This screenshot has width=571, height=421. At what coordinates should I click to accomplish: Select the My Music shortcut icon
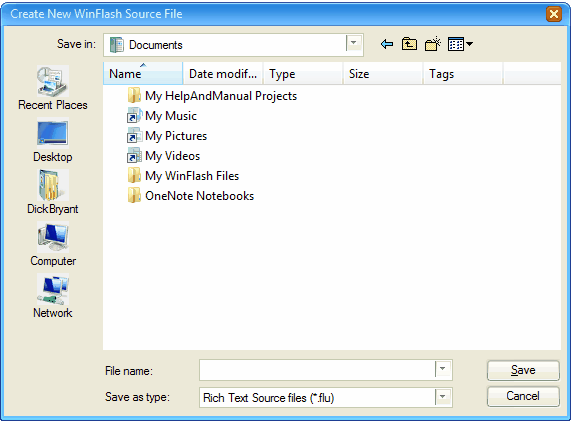tap(134, 115)
